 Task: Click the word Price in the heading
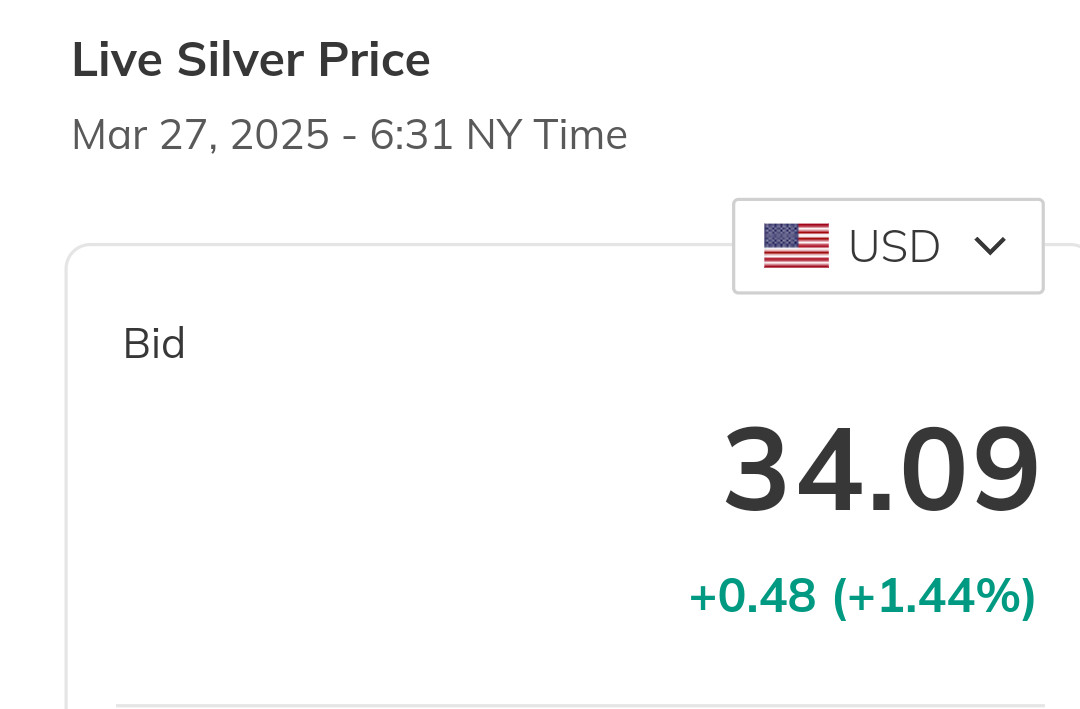(x=374, y=61)
